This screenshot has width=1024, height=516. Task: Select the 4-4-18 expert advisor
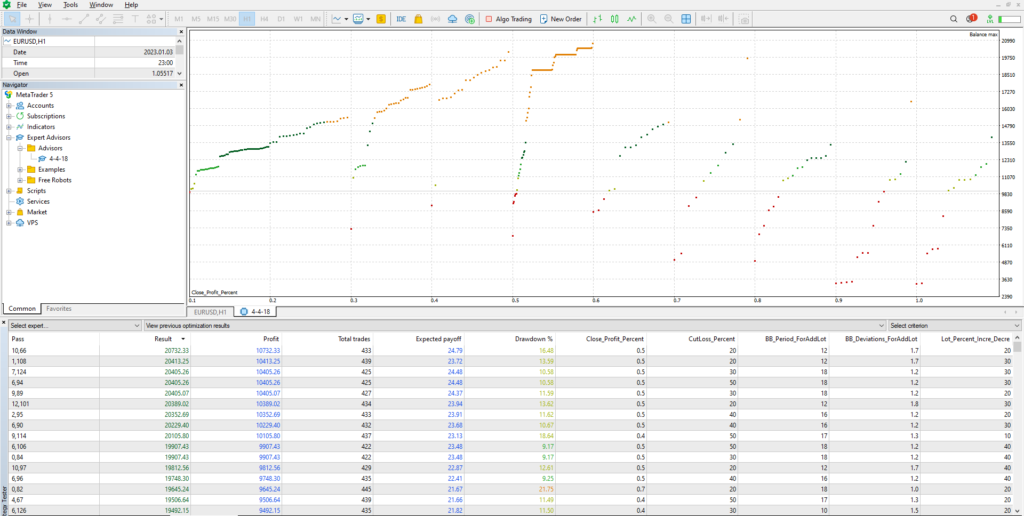click(x=58, y=158)
